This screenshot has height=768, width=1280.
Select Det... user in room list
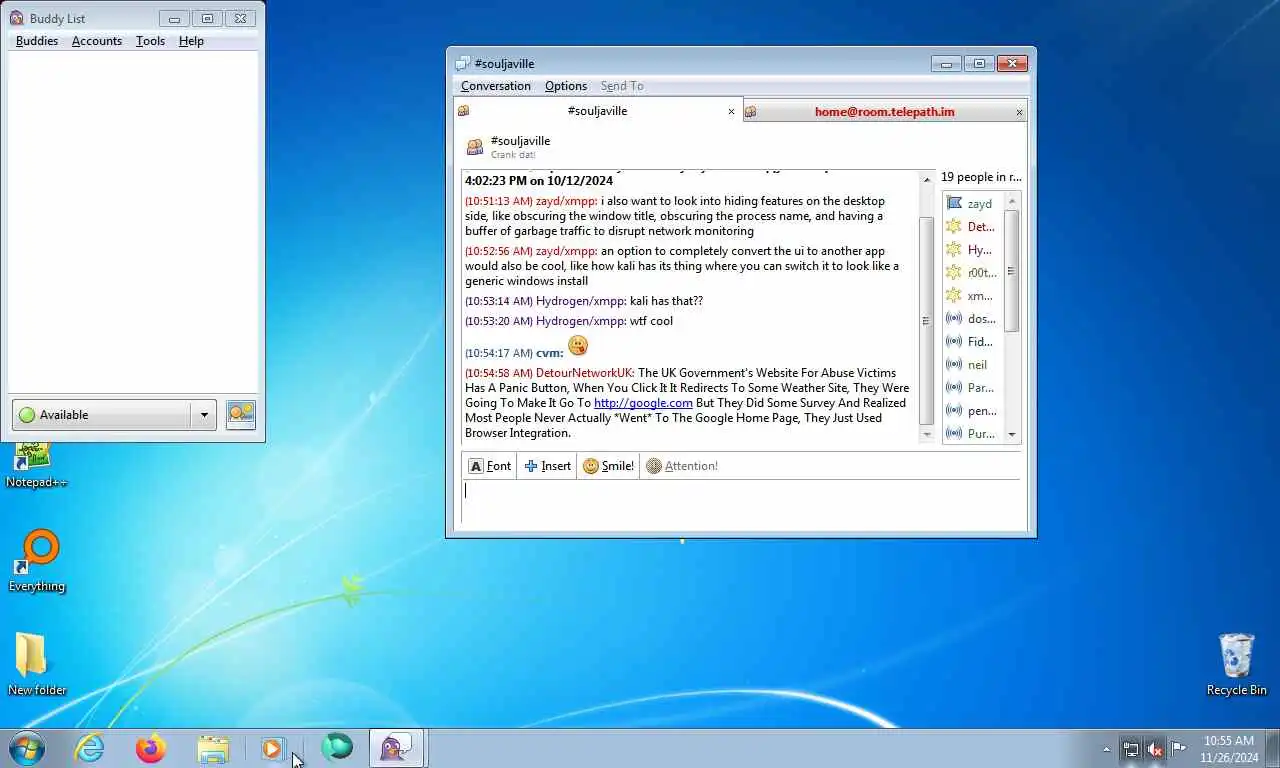point(971,227)
